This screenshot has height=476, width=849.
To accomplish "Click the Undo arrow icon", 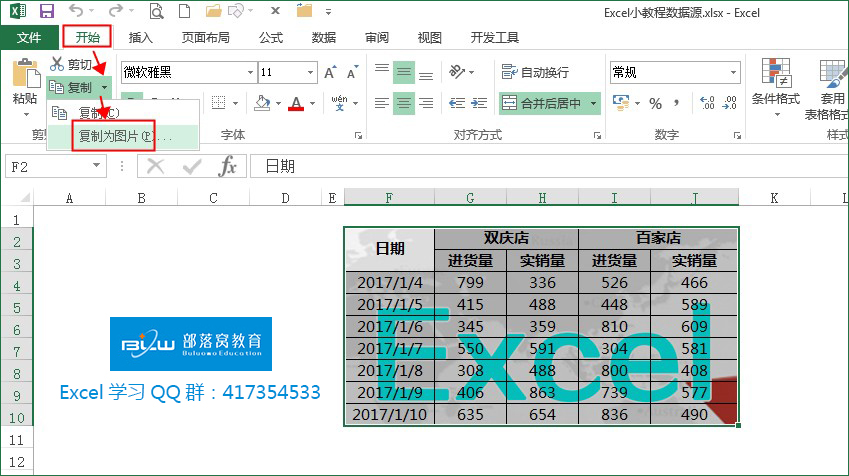I will (x=76, y=10).
